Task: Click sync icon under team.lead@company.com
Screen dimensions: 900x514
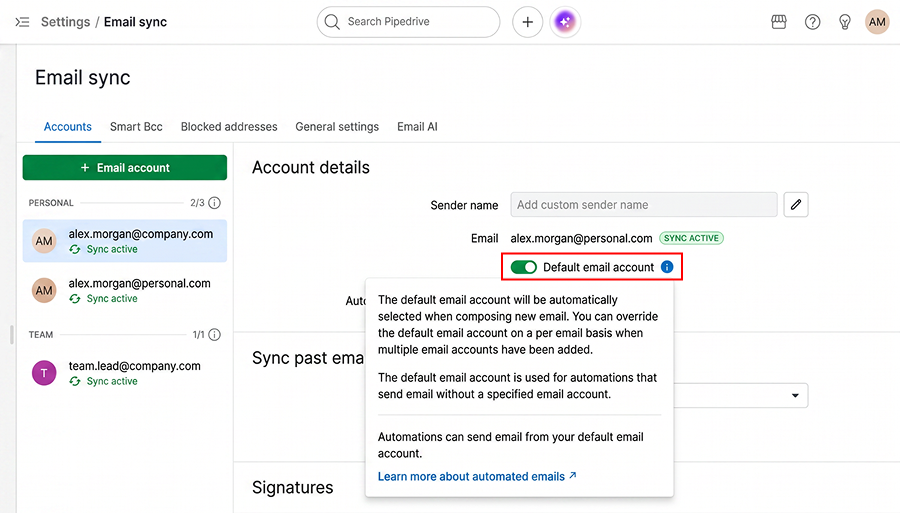Action: pyautogui.click(x=75, y=381)
